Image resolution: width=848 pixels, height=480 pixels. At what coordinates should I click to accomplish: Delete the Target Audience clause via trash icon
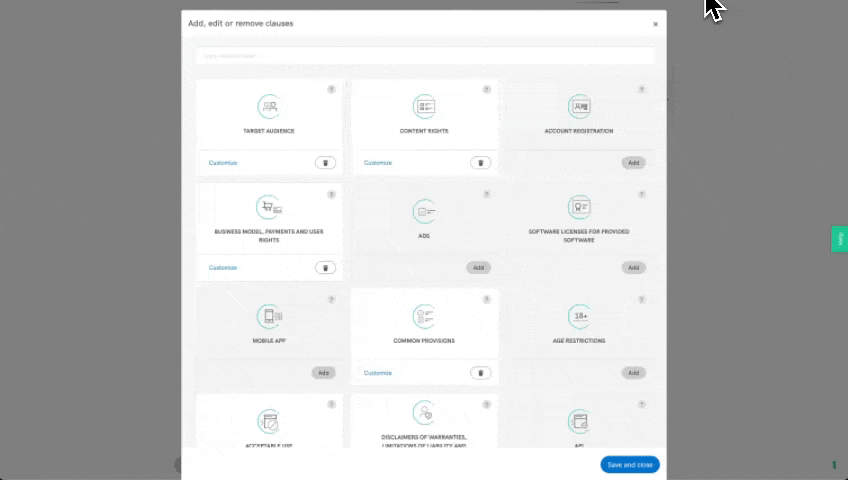[x=325, y=162]
